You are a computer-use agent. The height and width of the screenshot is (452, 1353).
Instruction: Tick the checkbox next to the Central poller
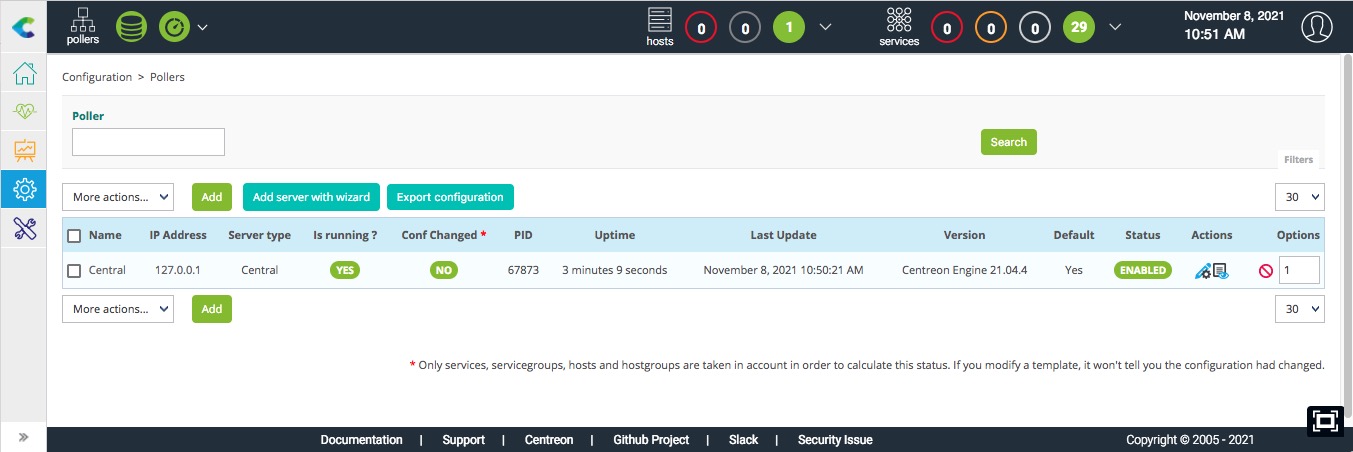(74, 271)
